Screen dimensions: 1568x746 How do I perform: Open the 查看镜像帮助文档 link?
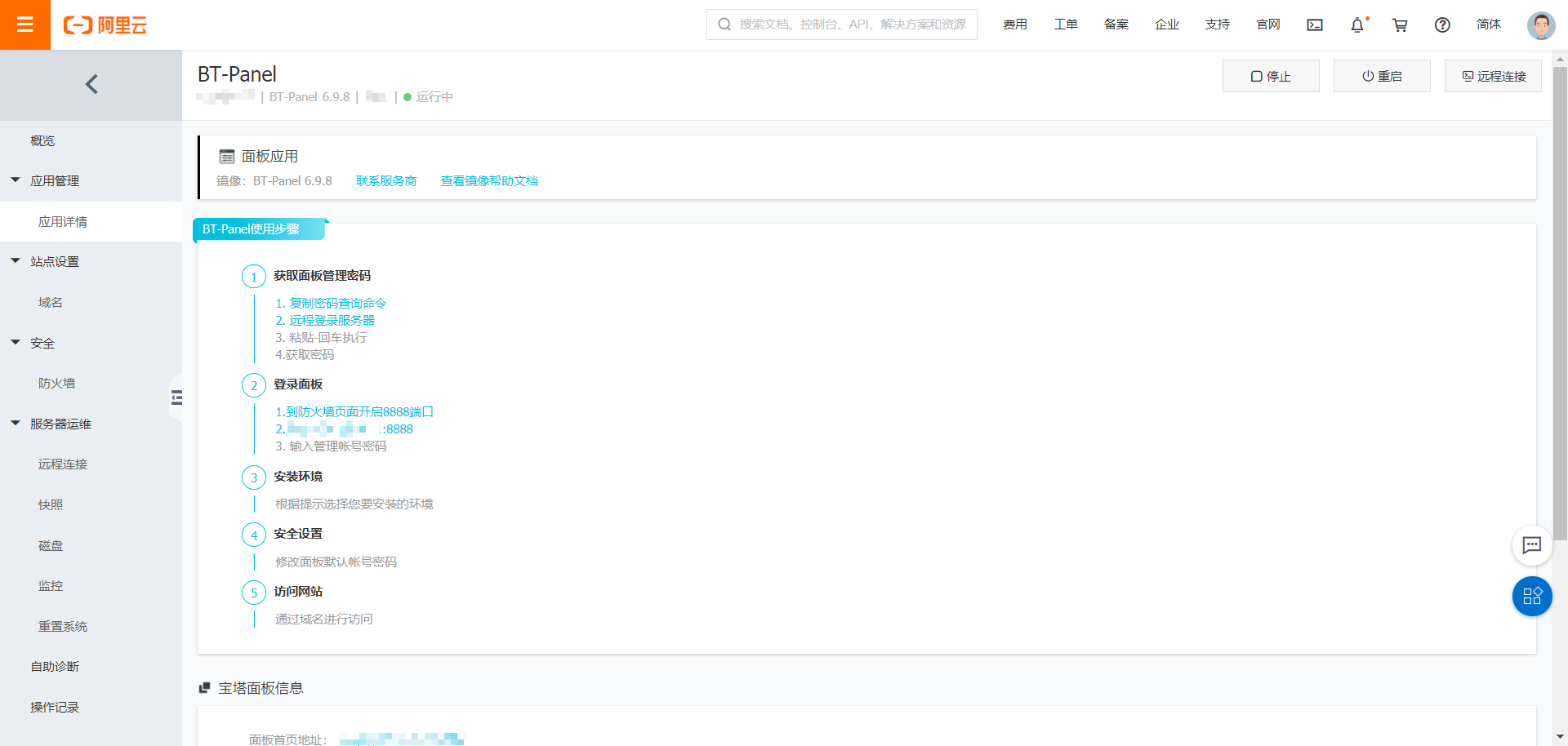pyautogui.click(x=489, y=180)
